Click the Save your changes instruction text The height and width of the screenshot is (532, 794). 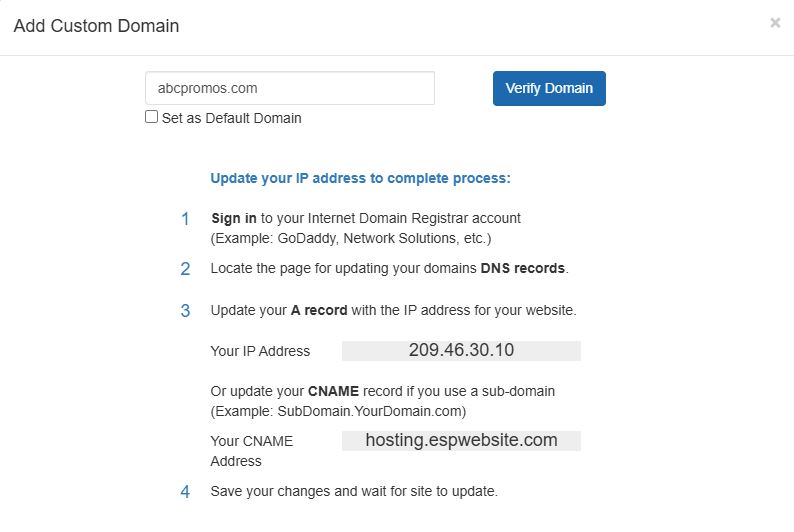353,492
